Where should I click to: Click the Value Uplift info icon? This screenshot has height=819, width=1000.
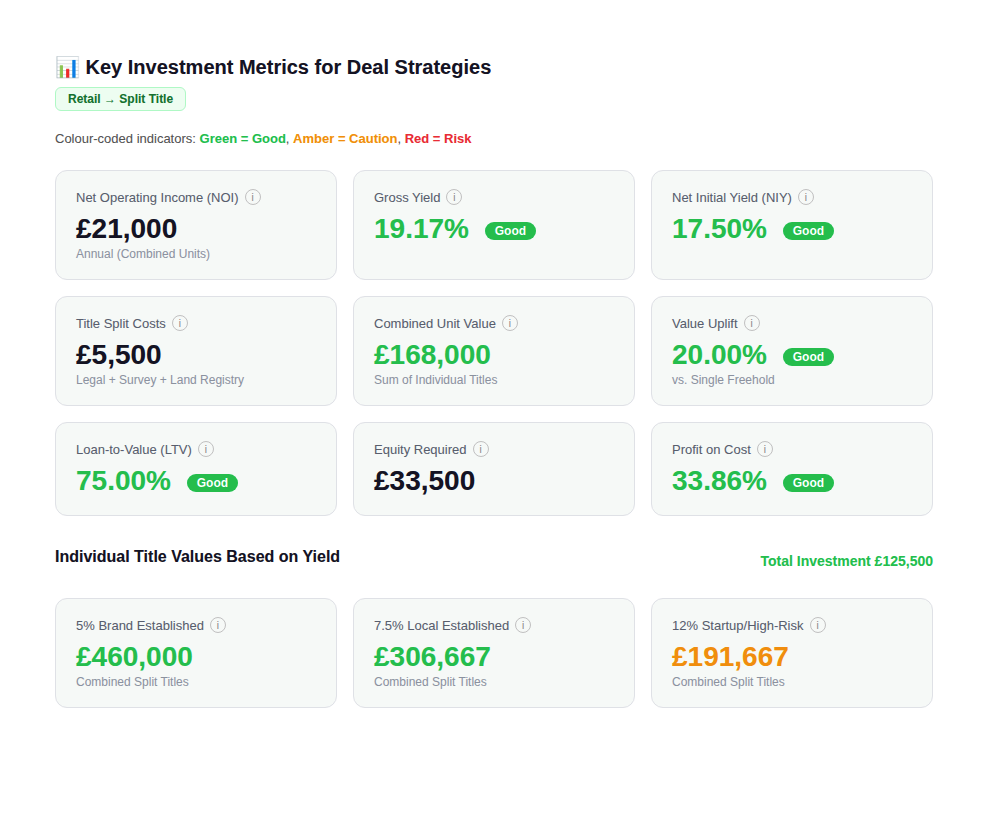coord(751,323)
